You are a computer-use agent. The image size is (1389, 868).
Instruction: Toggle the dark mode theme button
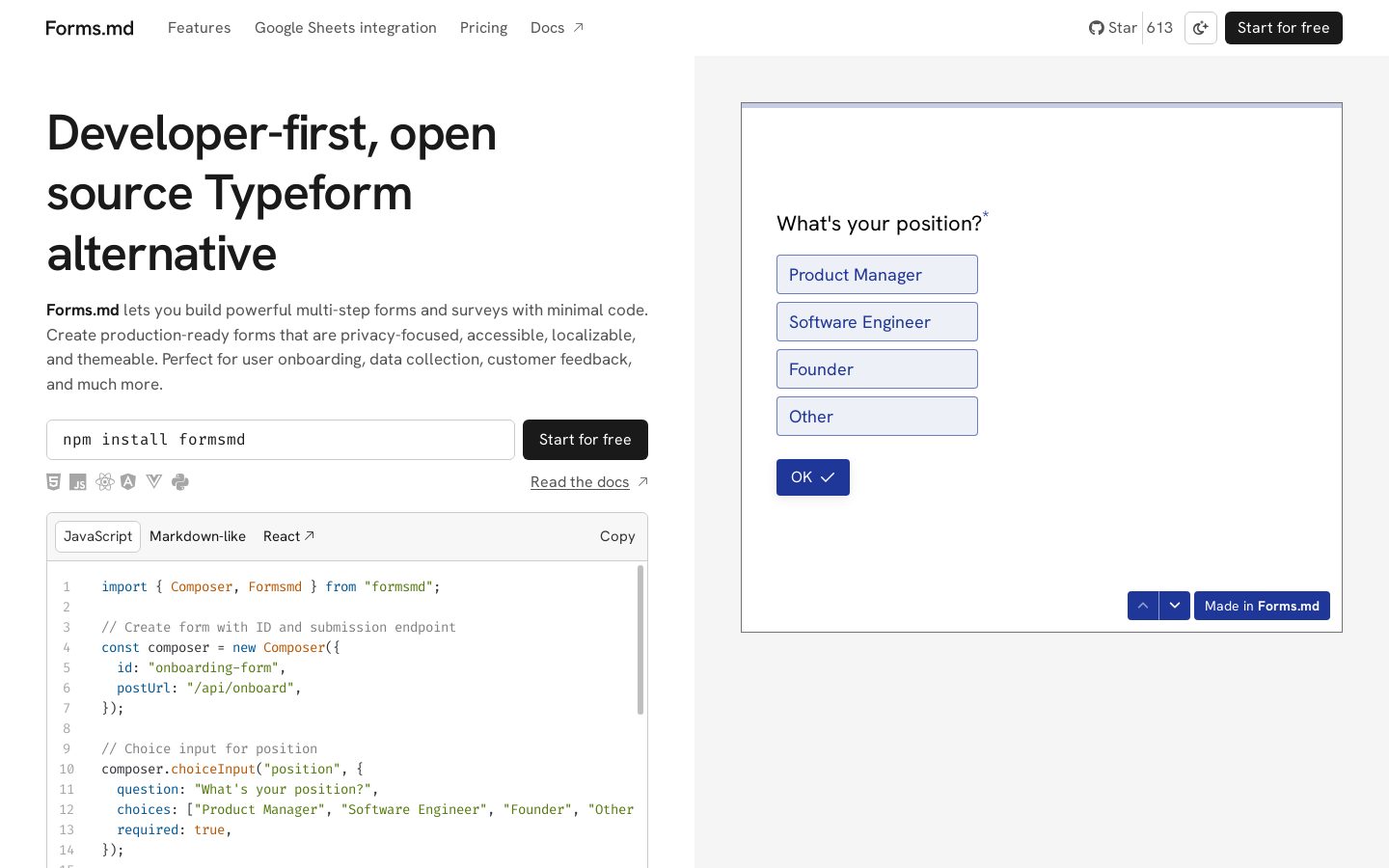click(1201, 28)
